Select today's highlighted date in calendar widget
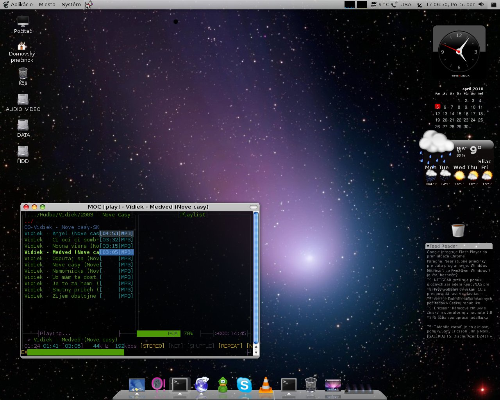The height and width of the screenshot is (400, 500). pos(438,107)
